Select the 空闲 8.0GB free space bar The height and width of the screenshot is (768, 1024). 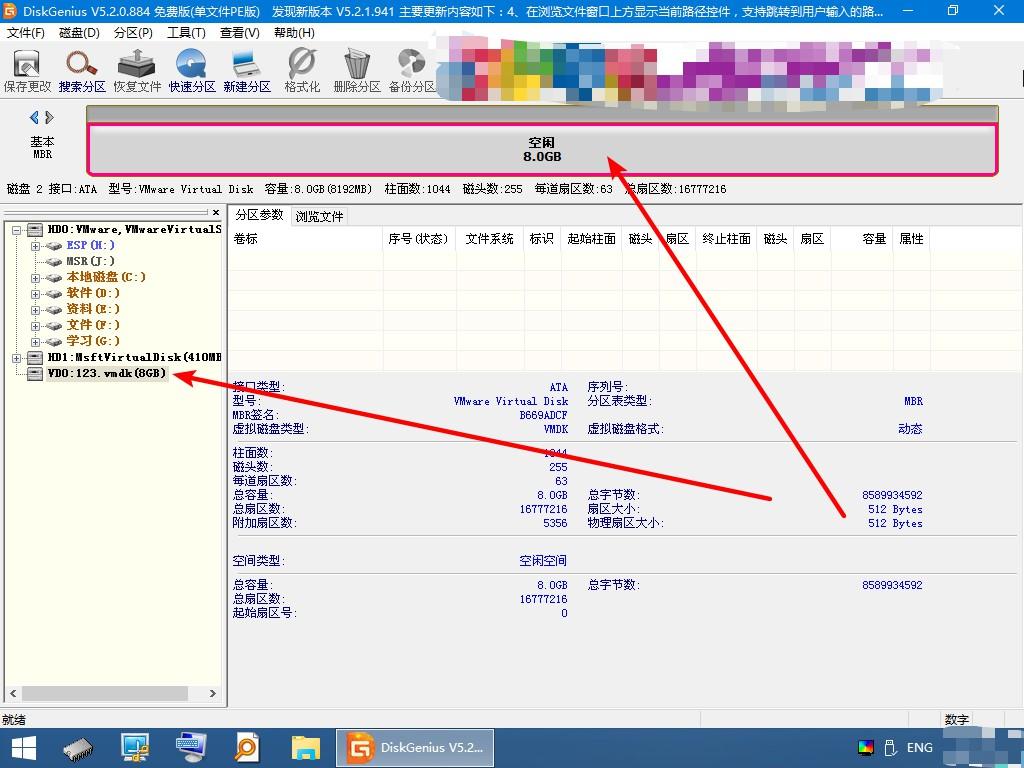point(545,148)
